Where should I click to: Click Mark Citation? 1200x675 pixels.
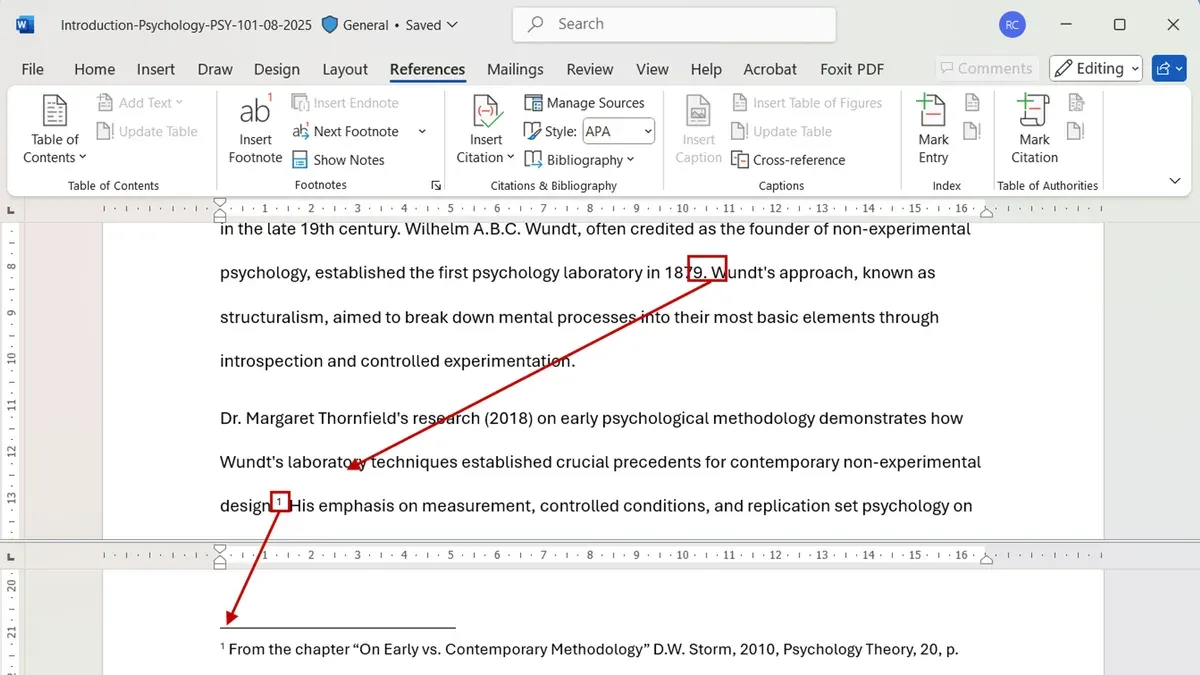pos(1034,130)
